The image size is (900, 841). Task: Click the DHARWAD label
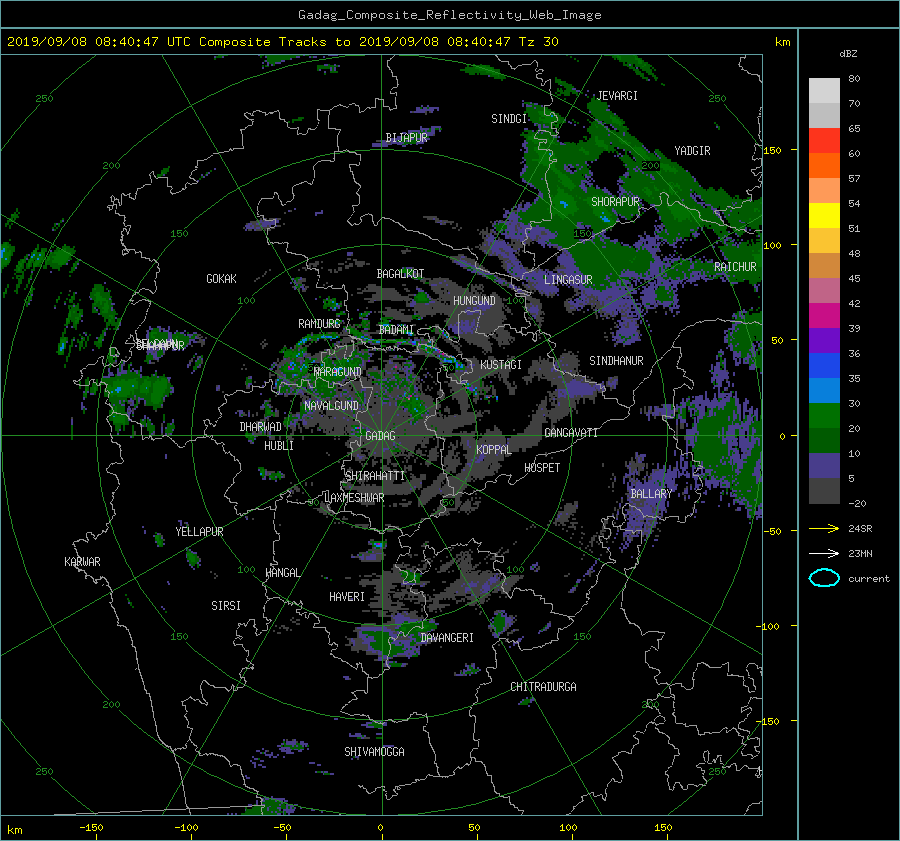click(x=261, y=427)
